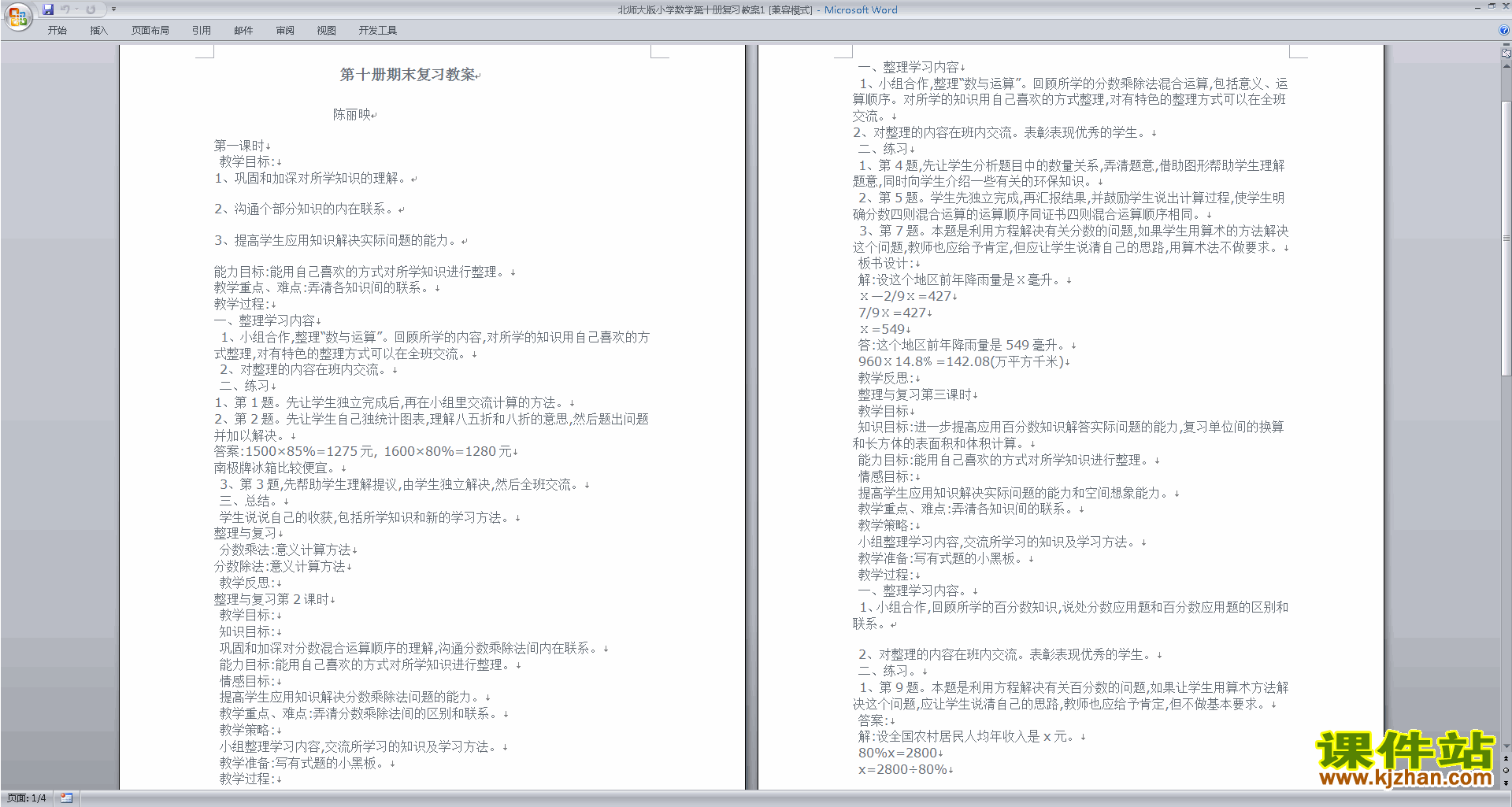The width and height of the screenshot is (1512, 807).
Task: Click the line 分数除法:意义计算方法
Action: [280, 566]
